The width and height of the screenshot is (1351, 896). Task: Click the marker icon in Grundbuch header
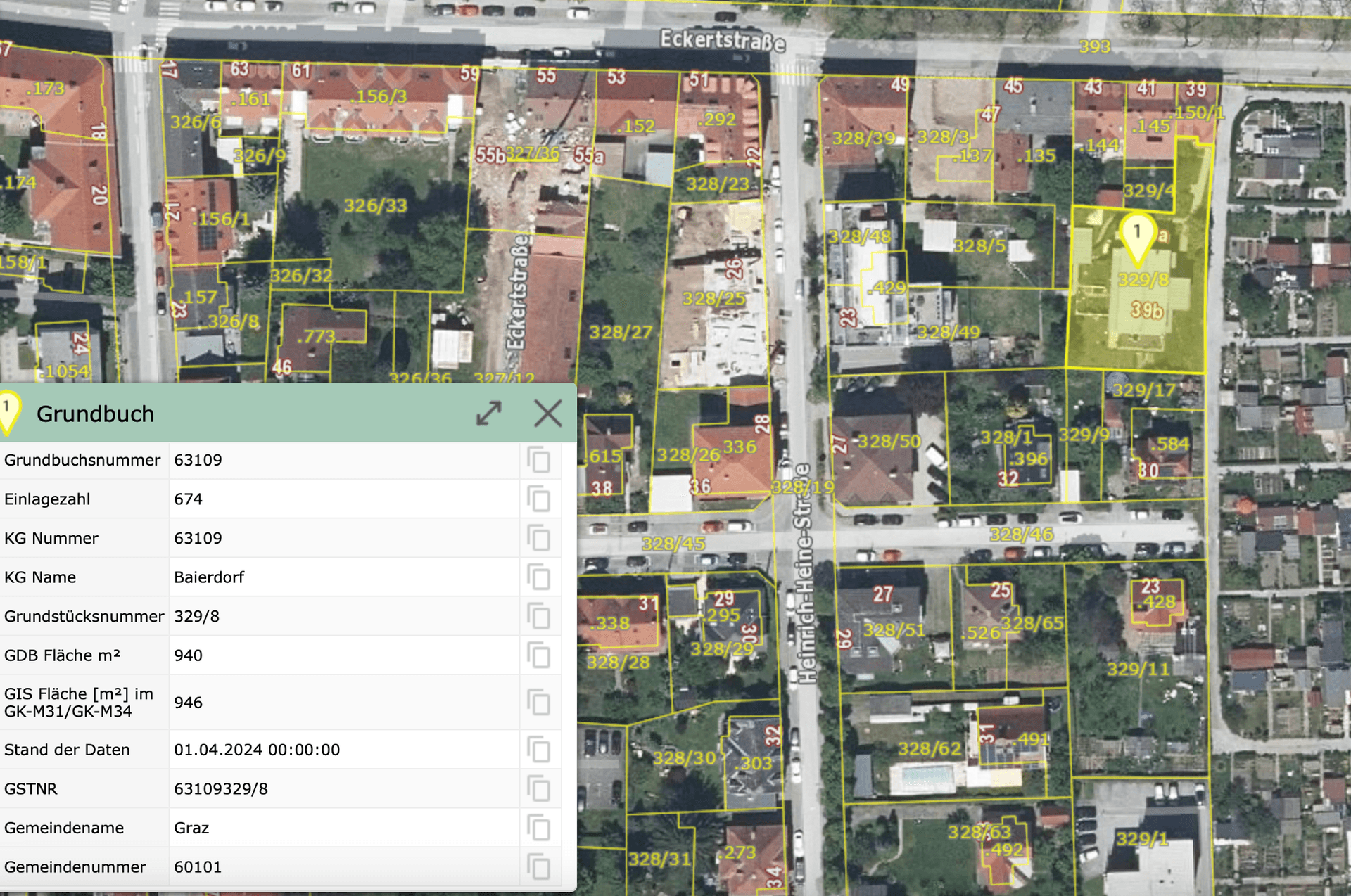click(x=8, y=412)
